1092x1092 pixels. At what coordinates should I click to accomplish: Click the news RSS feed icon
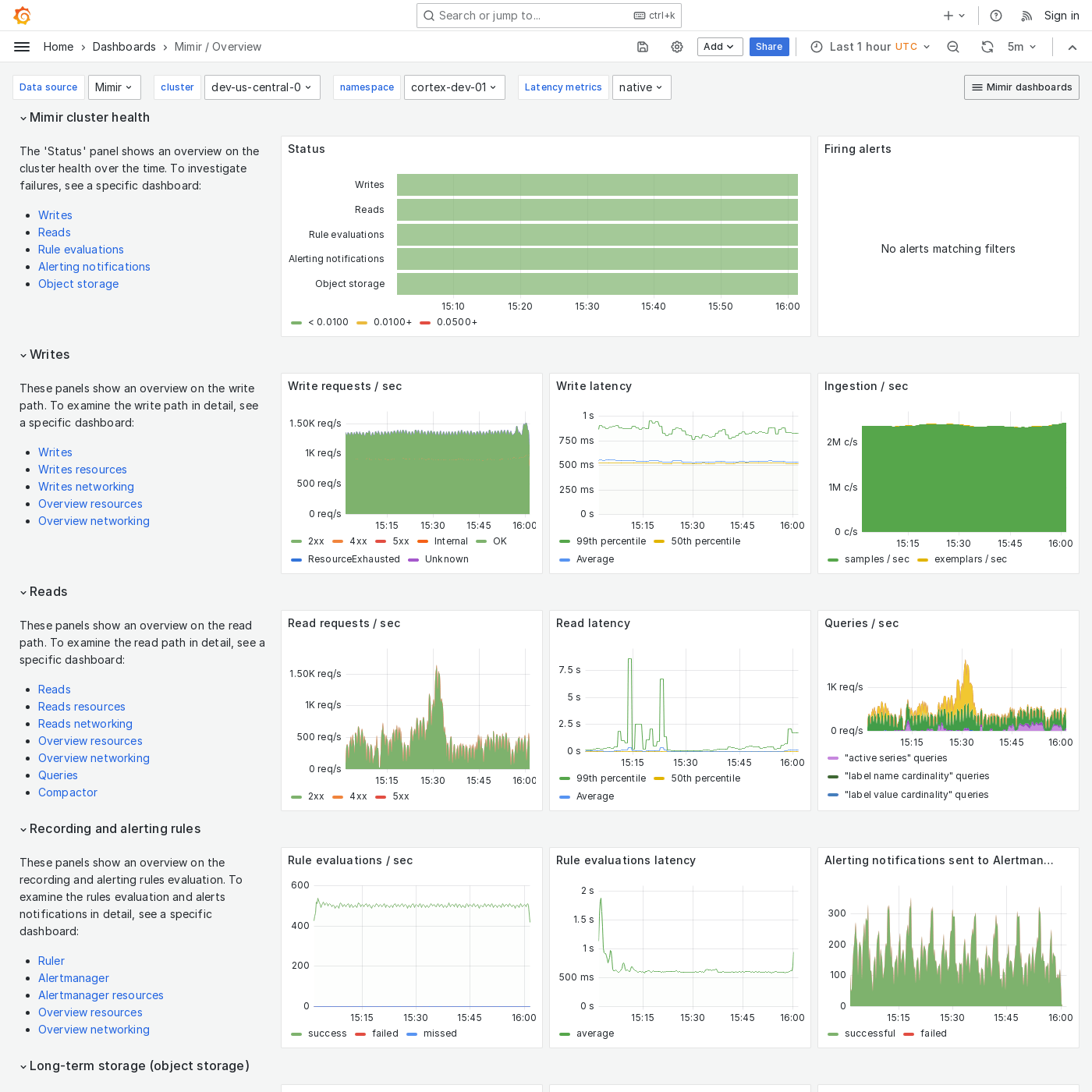[x=1026, y=16]
